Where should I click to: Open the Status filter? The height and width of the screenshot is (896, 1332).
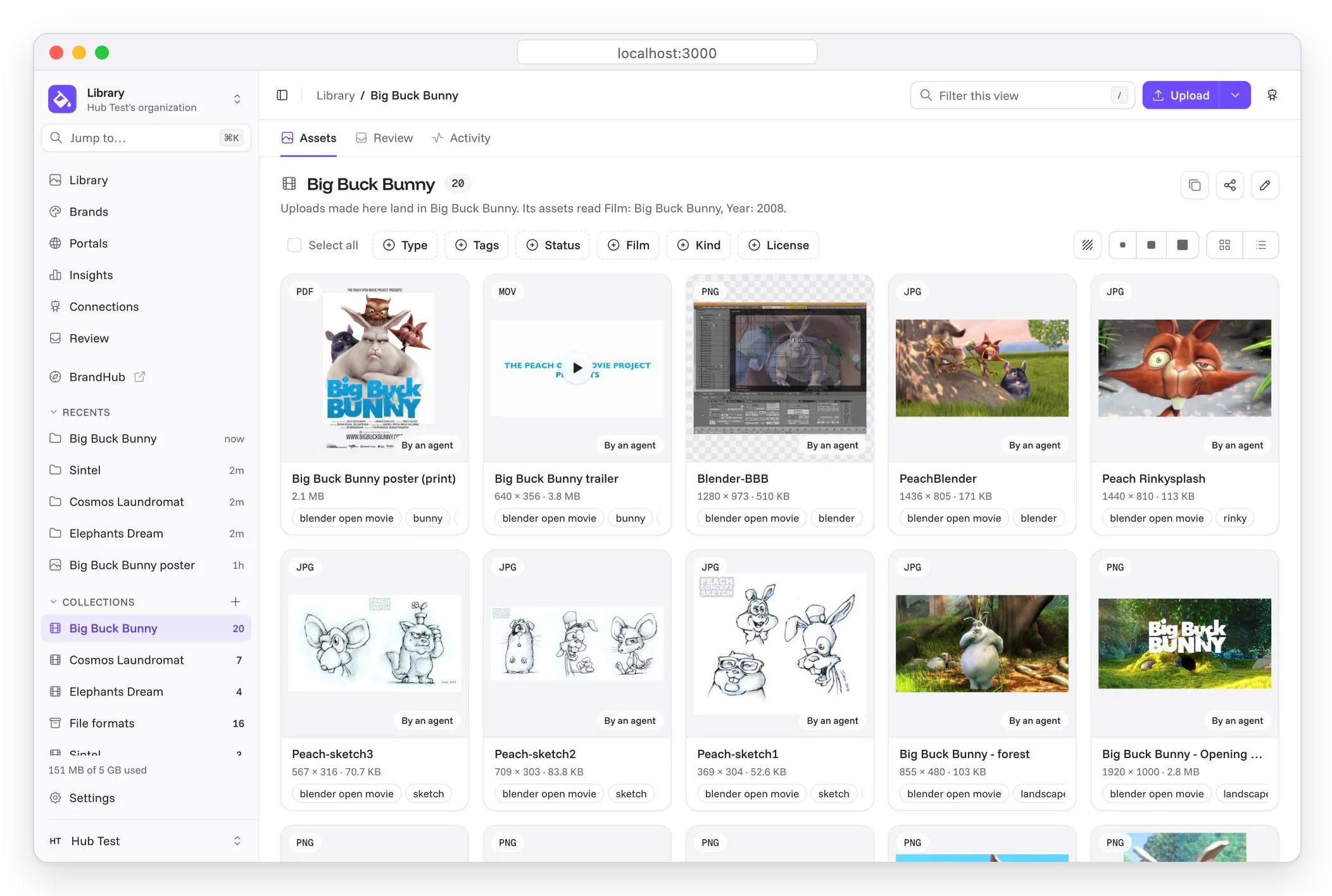[553, 245]
